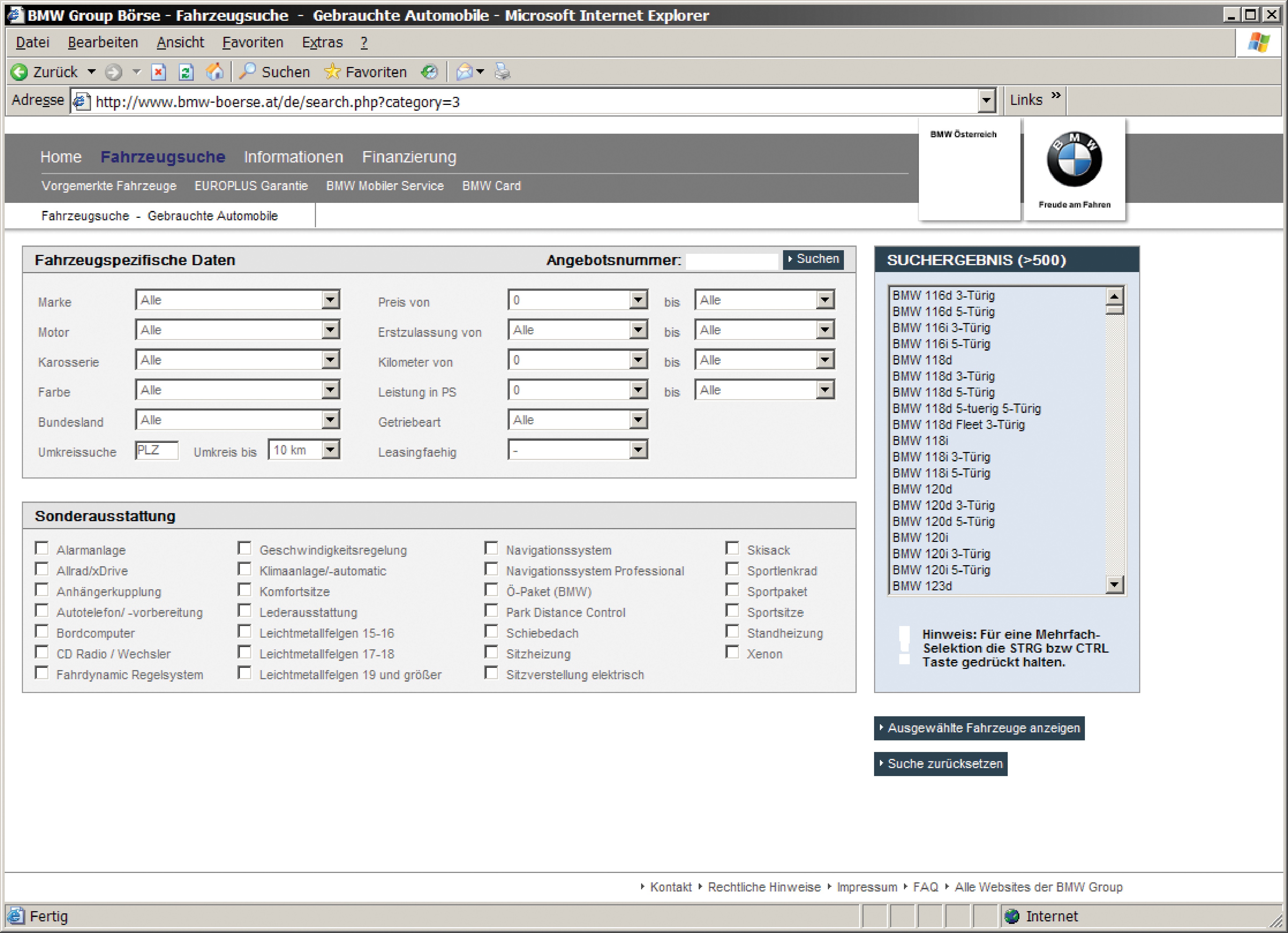Enable the Alarmanlage checkbox
Viewport: 1288px width, 933px height.
[42, 548]
